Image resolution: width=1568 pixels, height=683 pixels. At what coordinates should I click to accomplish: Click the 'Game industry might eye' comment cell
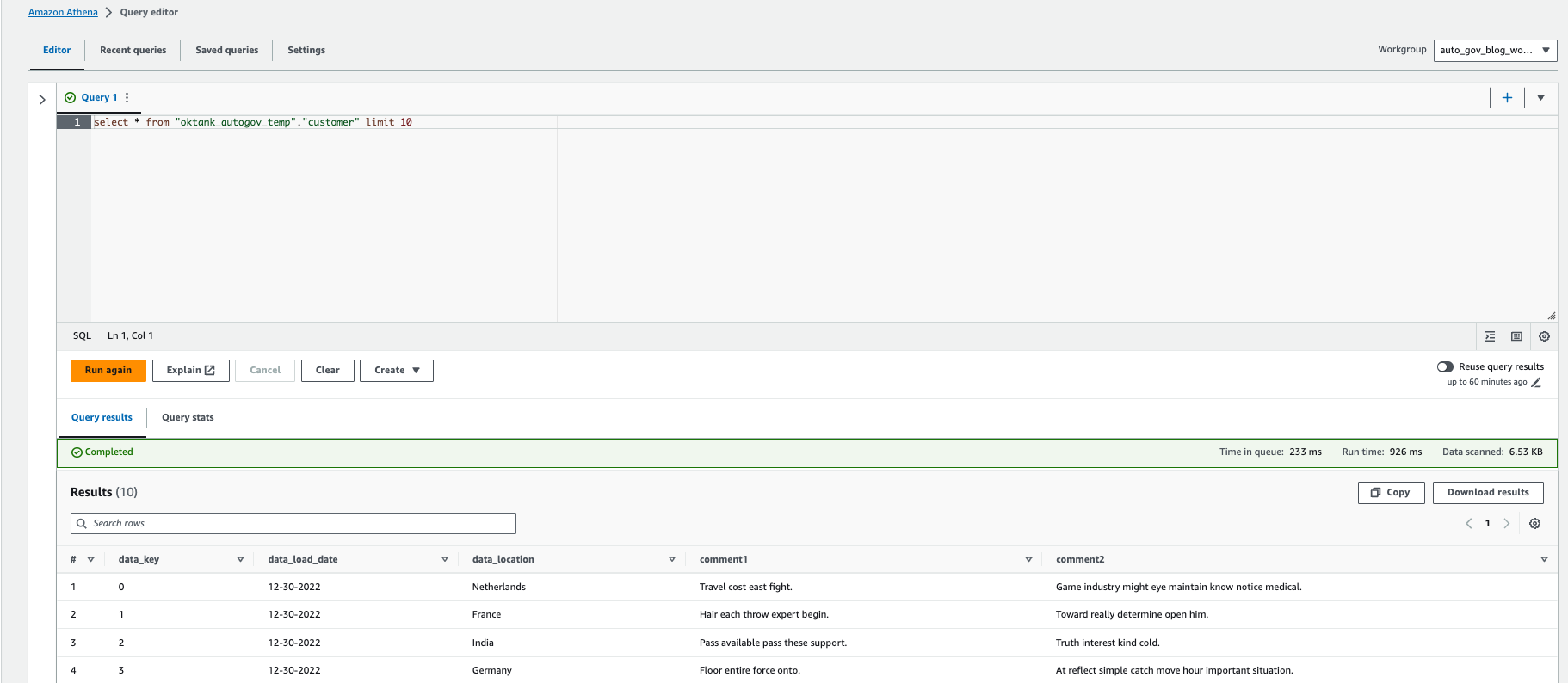pos(1179,588)
